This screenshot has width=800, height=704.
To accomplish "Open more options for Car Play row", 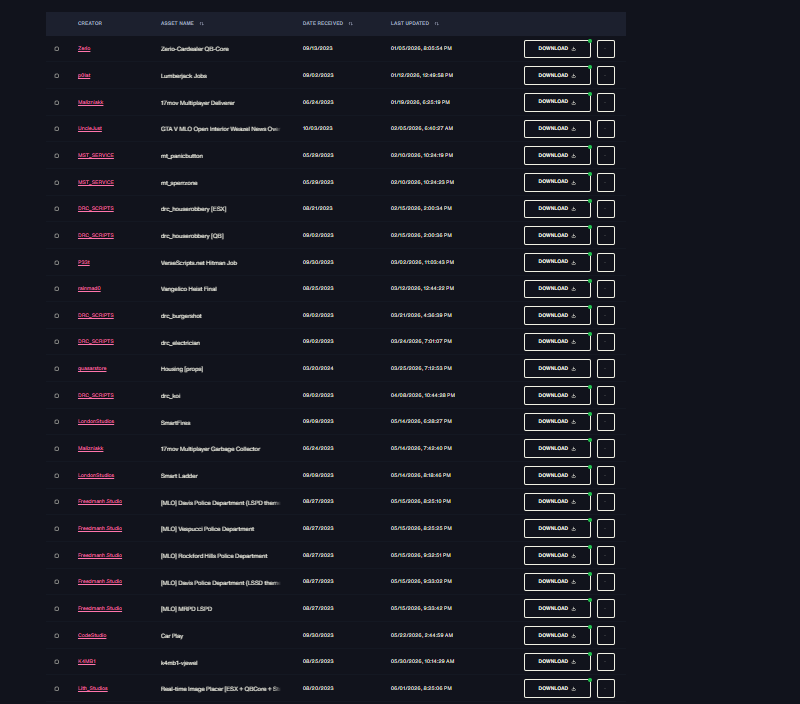I will 606,635.
